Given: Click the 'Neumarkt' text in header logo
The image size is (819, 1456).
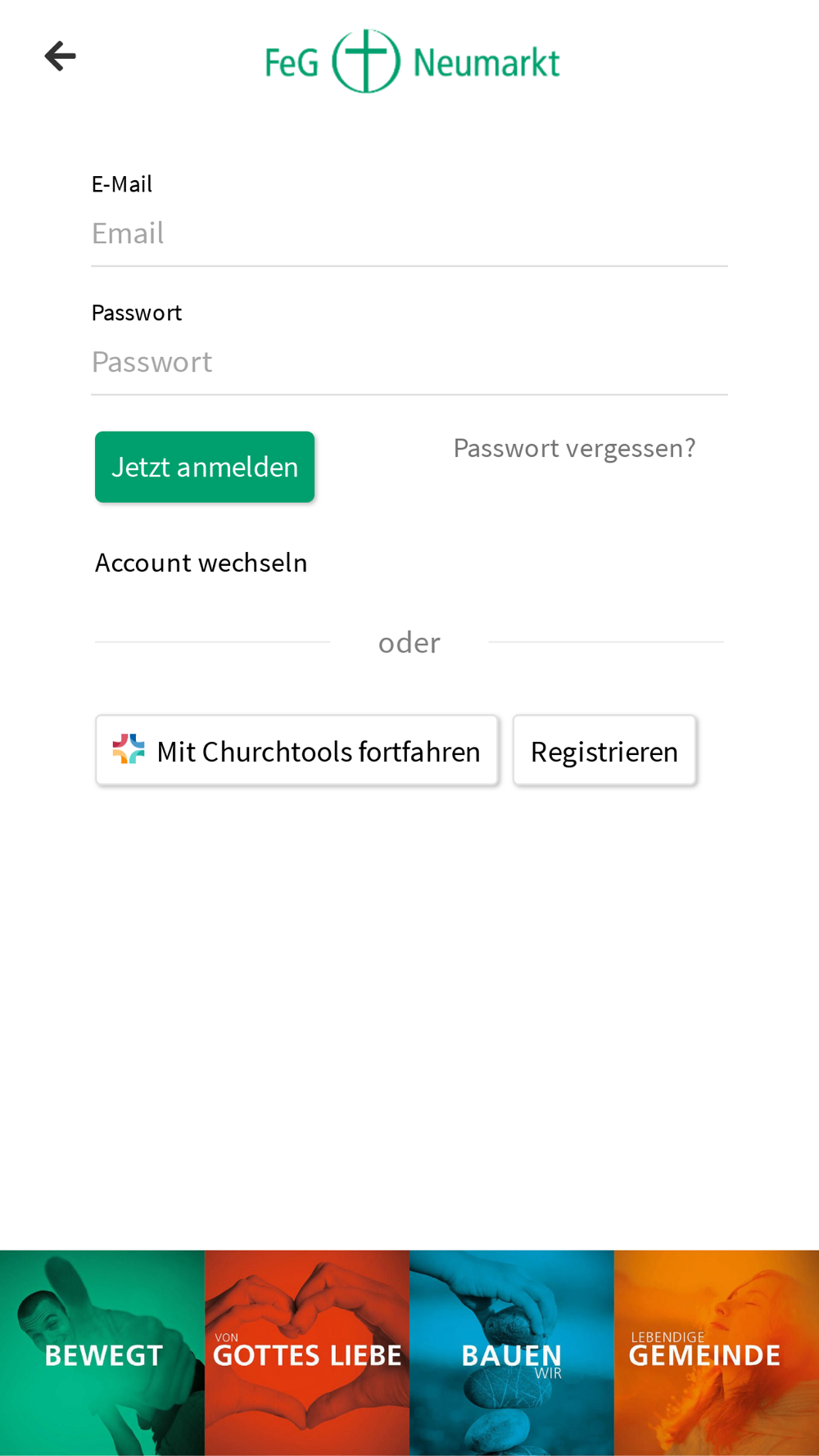Looking at the screenshot, I should click(486, 63).
